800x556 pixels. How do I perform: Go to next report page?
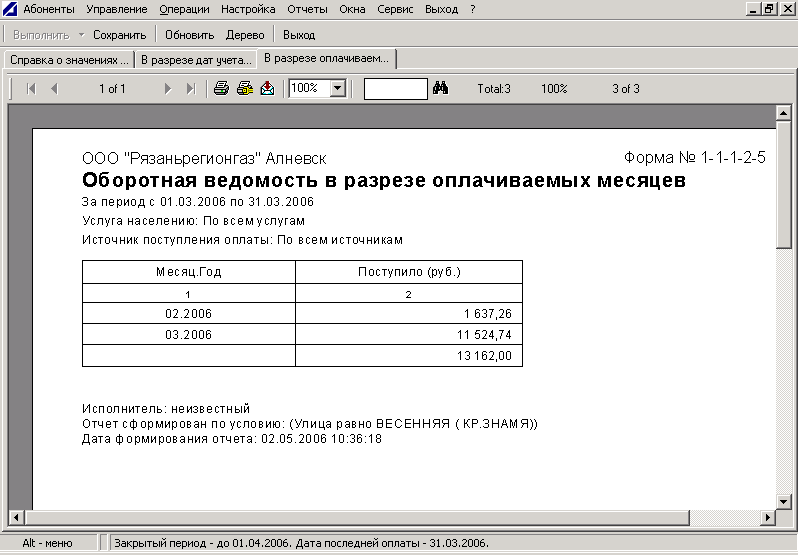coord(168,89)
